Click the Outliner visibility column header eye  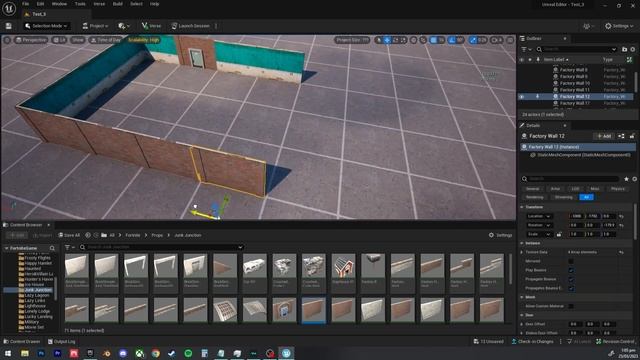click(x=522, y=60)
